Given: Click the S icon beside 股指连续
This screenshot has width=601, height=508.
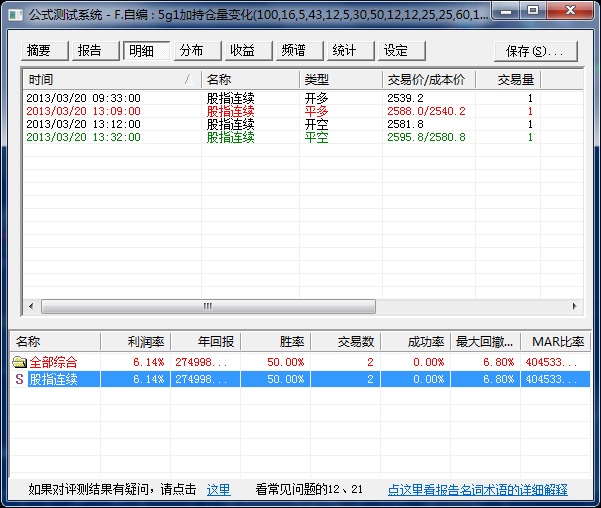Looking at the screenshot, I should [x=19, y=379].
